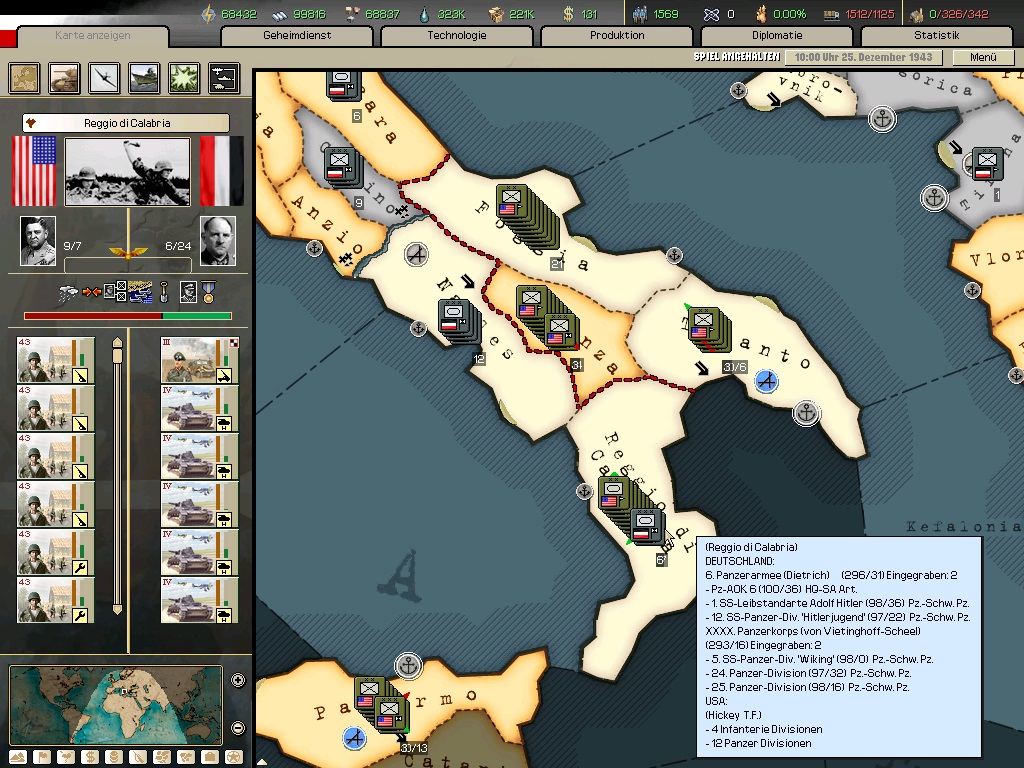
Task: Select the world minimap
Action: [116, 705]
